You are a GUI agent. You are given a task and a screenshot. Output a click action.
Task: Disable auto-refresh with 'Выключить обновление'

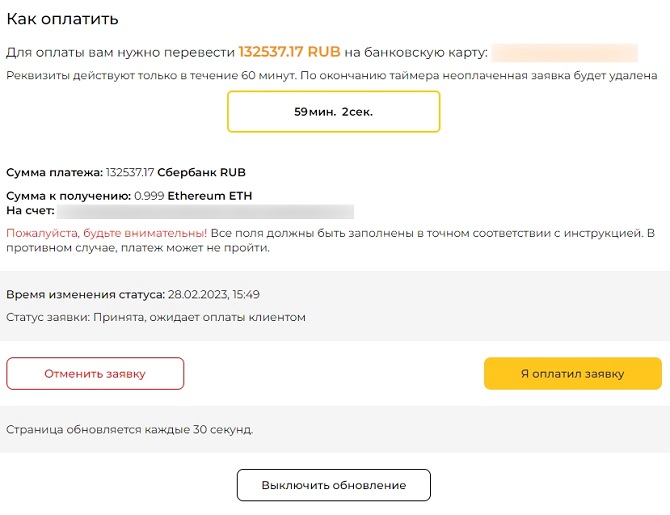[x=333, y=485]
